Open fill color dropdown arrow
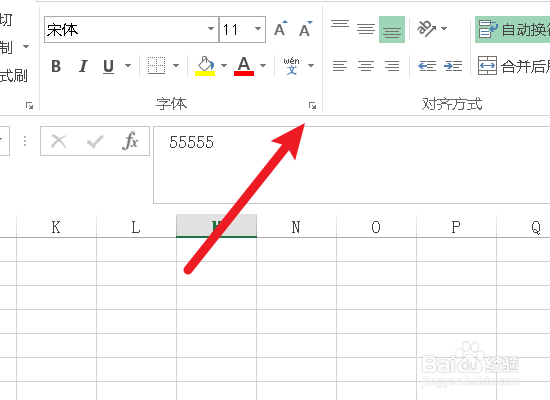 coord(224,66)
